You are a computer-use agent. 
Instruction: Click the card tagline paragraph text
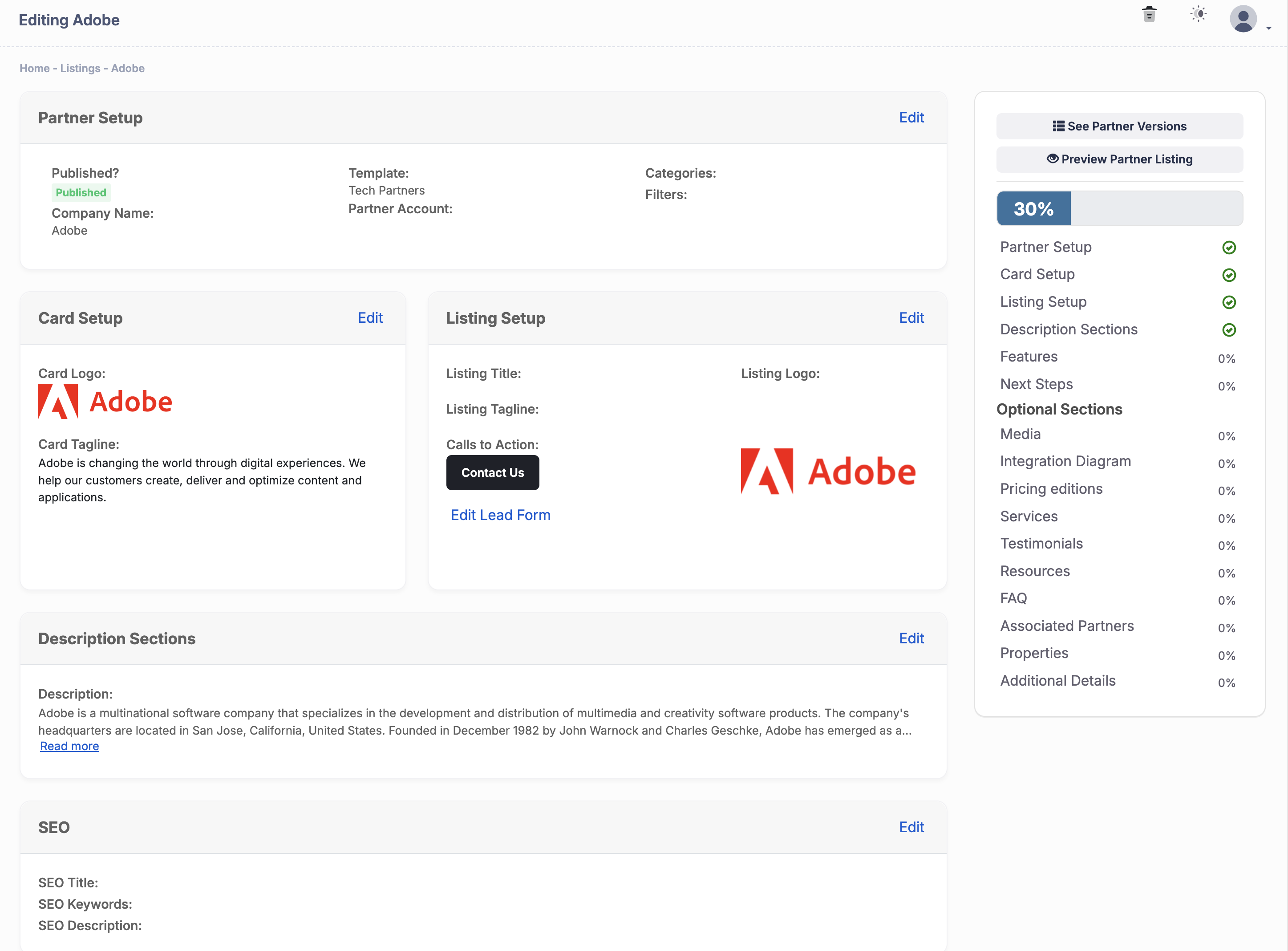click(x=202, y=480)
